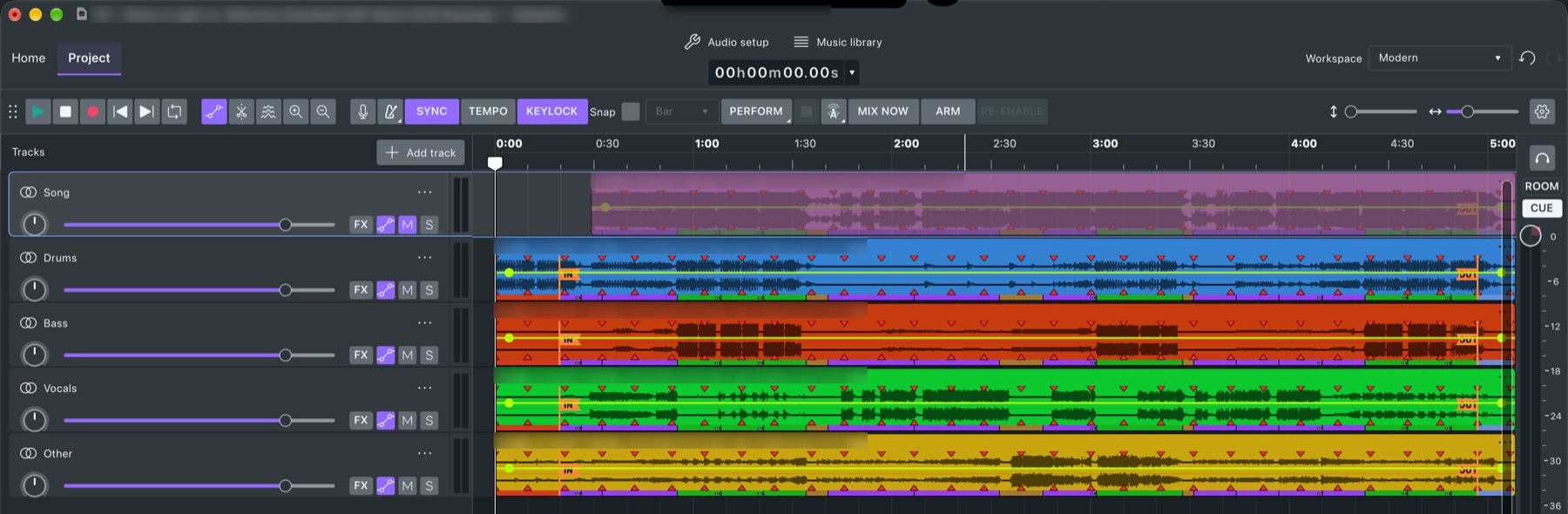Image resolution: width=1568 pixels, height=514 pixels.
Task: Skip to start of the project
Action: click(x=120, y=112)
